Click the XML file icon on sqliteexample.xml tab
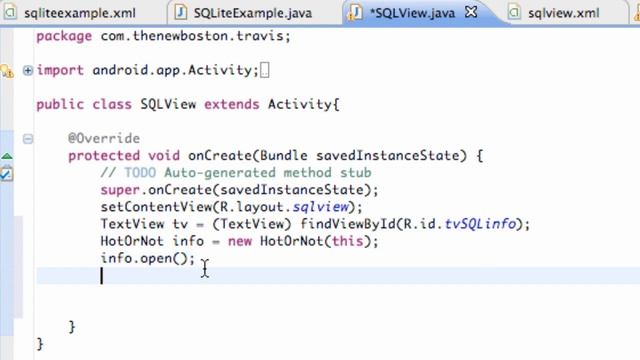The height and width of the screenshot is (360, 640). tap(10, 13)
